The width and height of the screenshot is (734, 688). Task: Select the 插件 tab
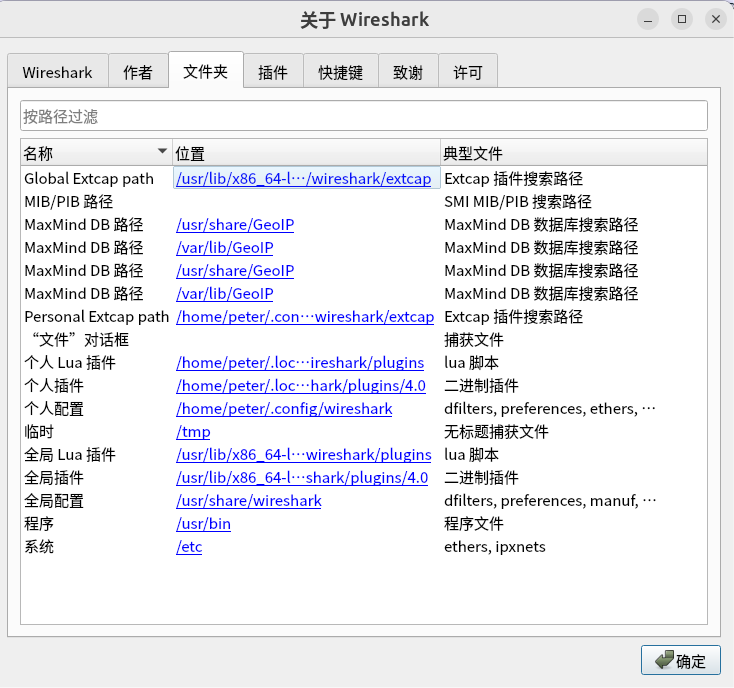click(x=273, y=72)
